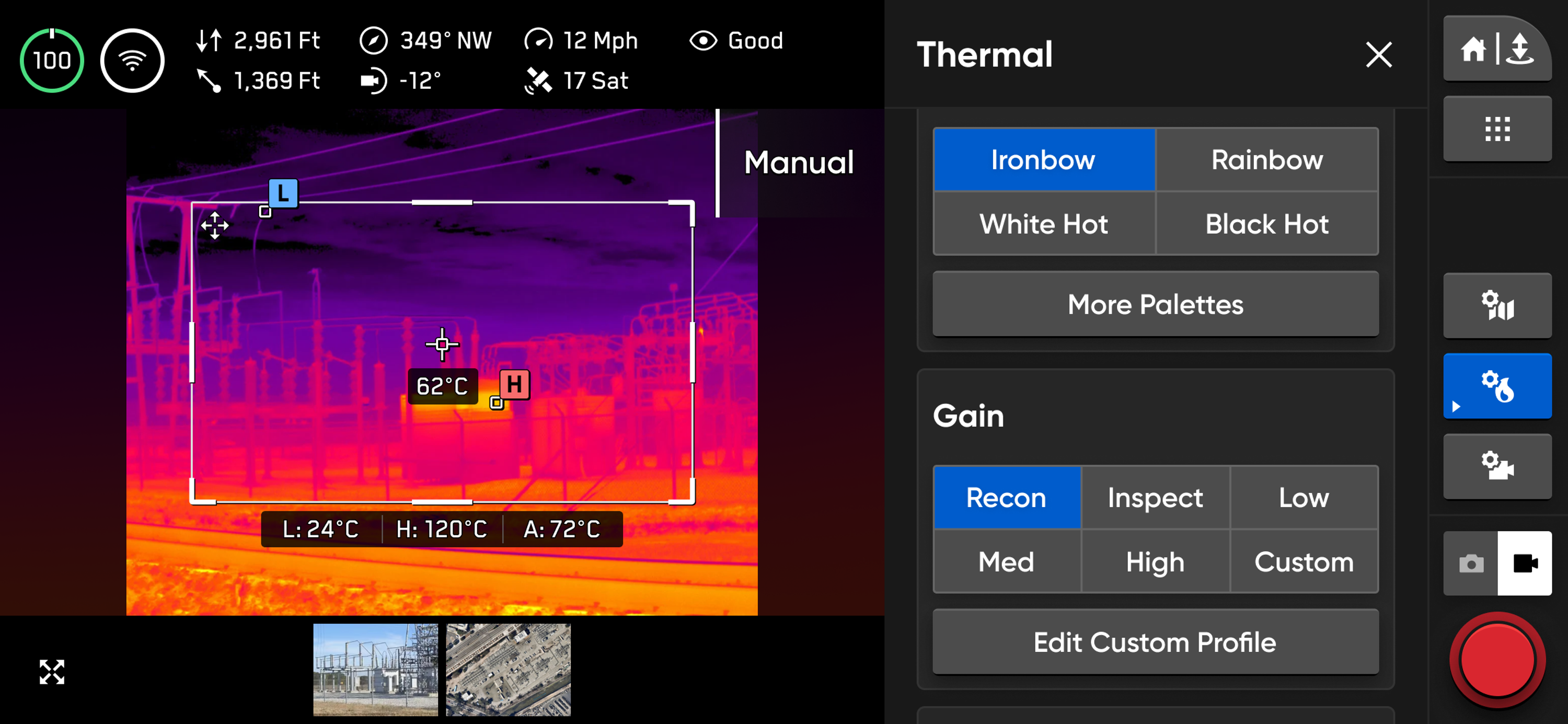The image size is (1568, 724).
Task: Tap the distance diagonal arrow icon
Action: (209, 81)
